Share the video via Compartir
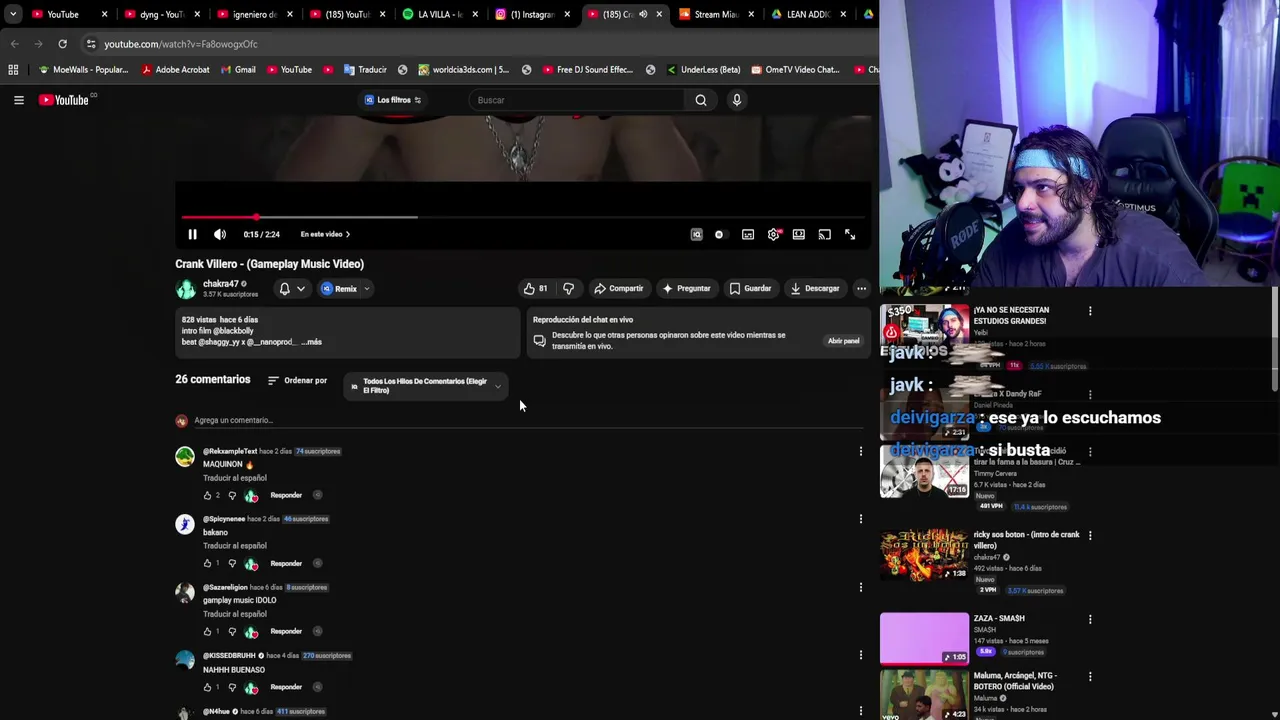The height and width of the screenshot is (720, 1280). [x=618, y=288]
